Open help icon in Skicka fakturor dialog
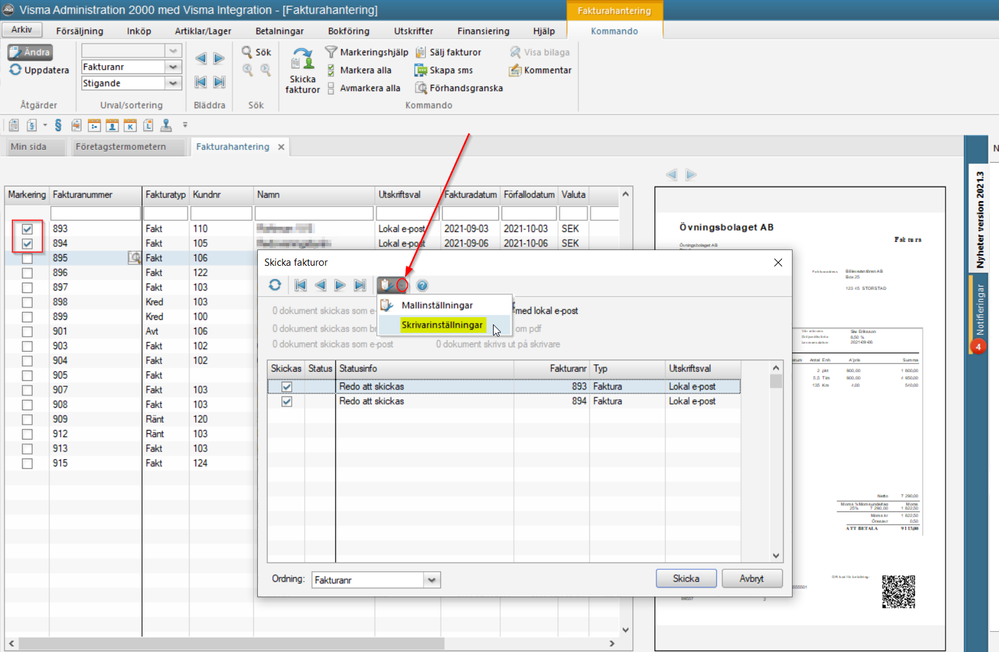 (422, 286)
